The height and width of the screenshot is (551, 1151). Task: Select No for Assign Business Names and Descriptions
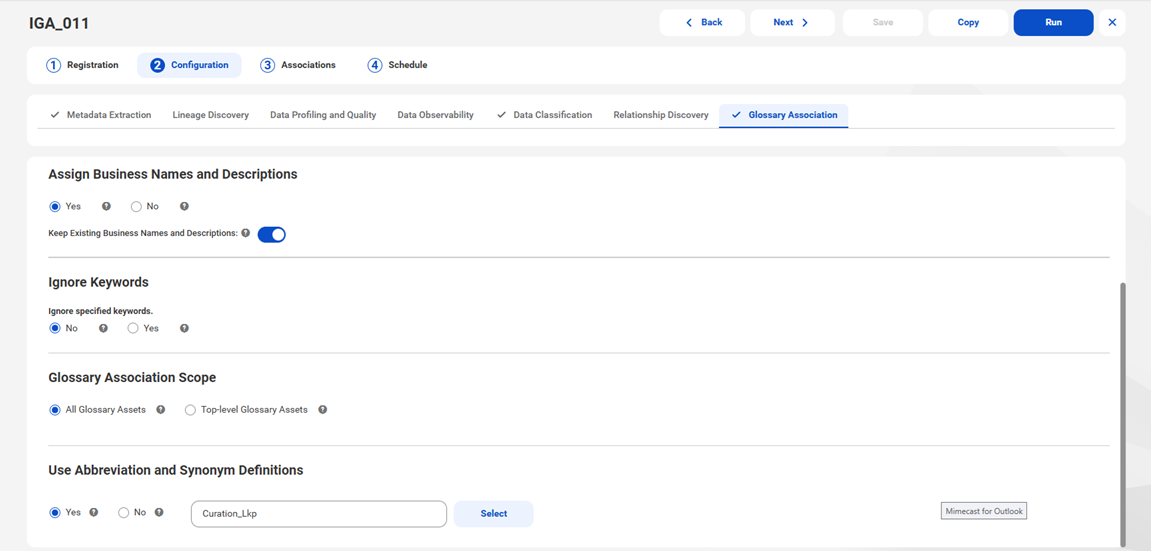tap(136, 206)
